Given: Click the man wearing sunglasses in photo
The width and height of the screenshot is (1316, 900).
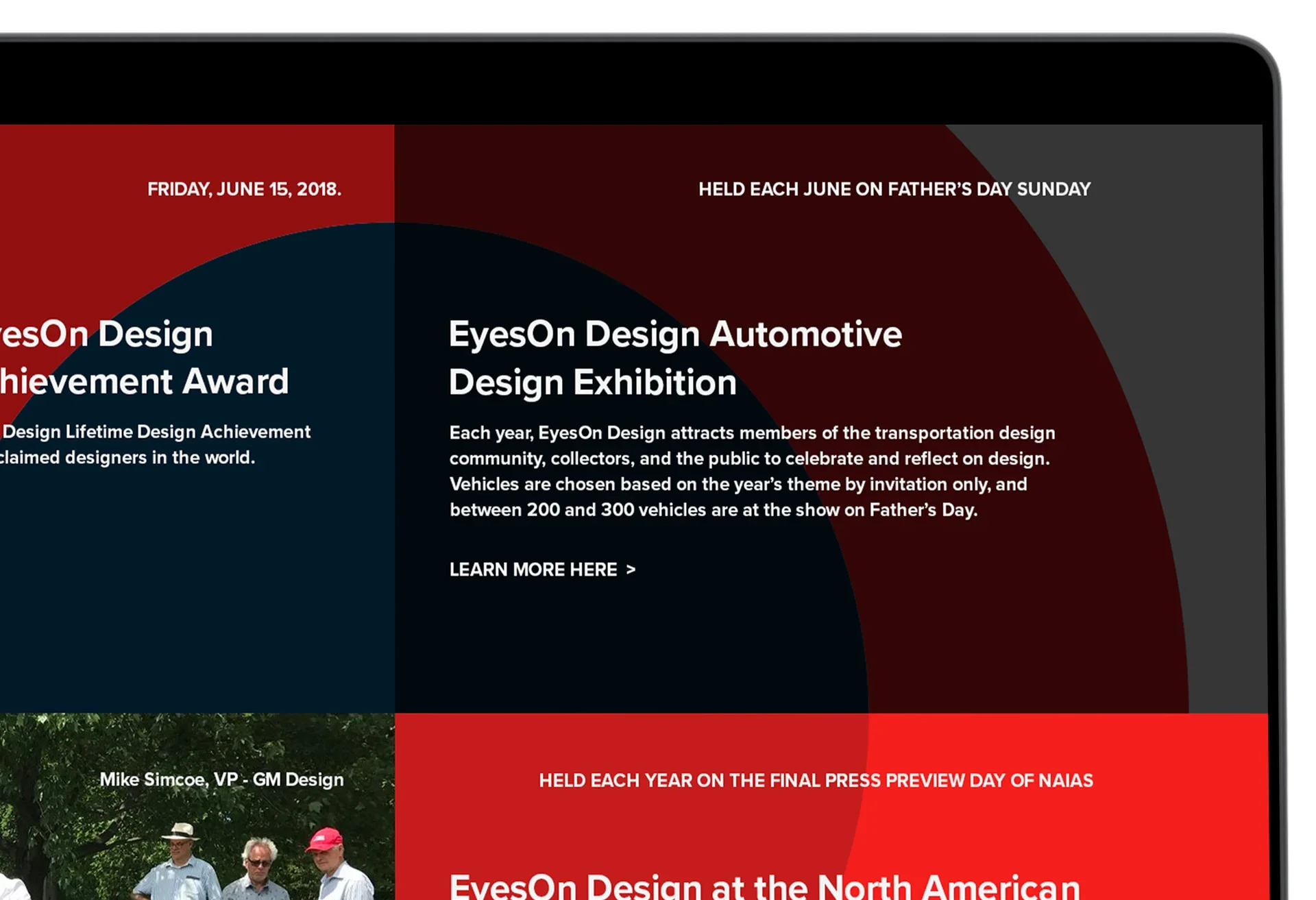Looking at the screenshot, I should (258, 862).
